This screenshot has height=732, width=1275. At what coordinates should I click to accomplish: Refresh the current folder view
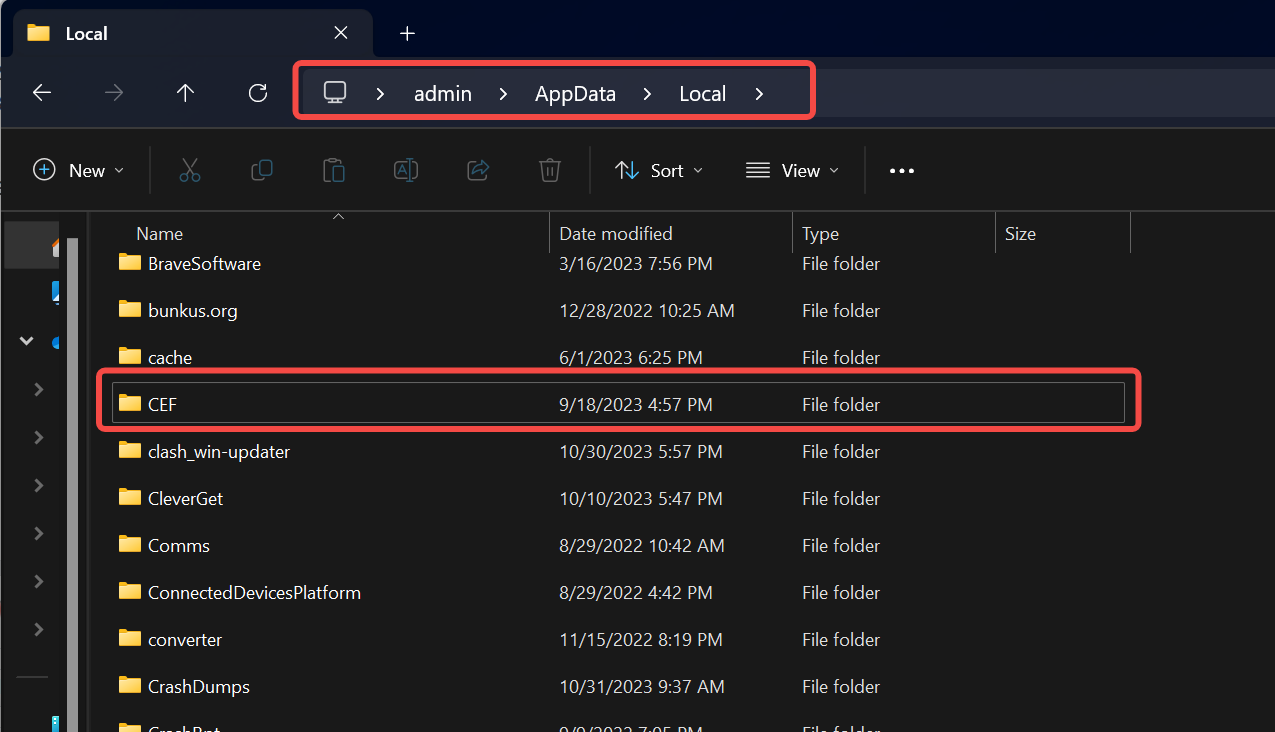[258, 93]
